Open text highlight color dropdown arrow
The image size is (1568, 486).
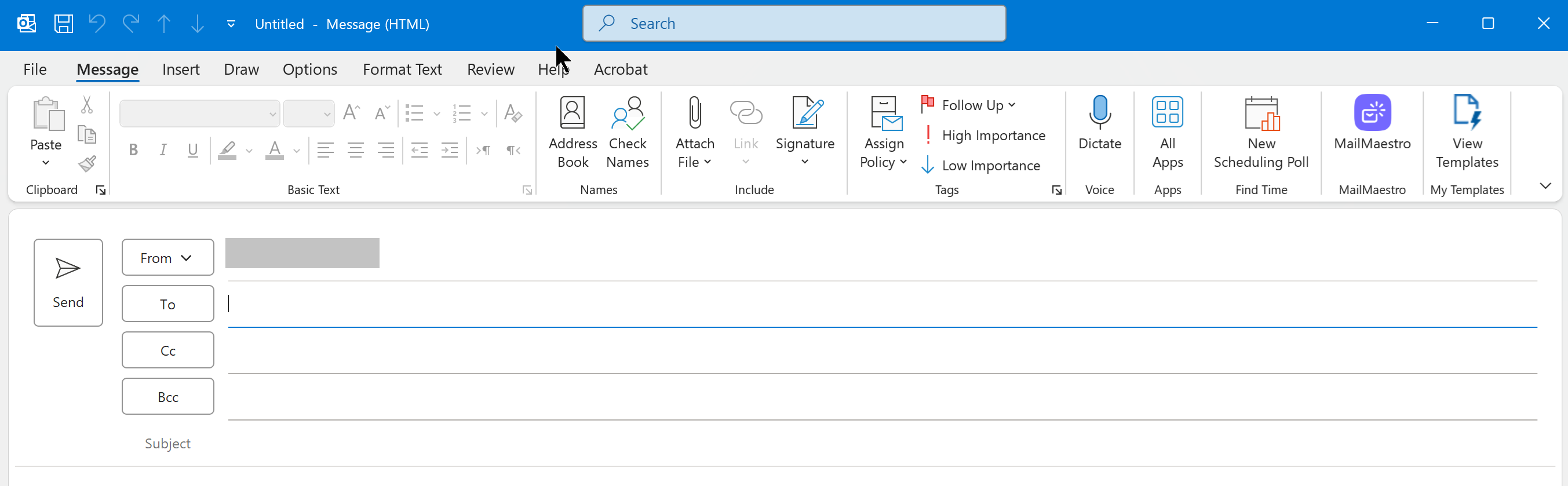coord(249,150)
